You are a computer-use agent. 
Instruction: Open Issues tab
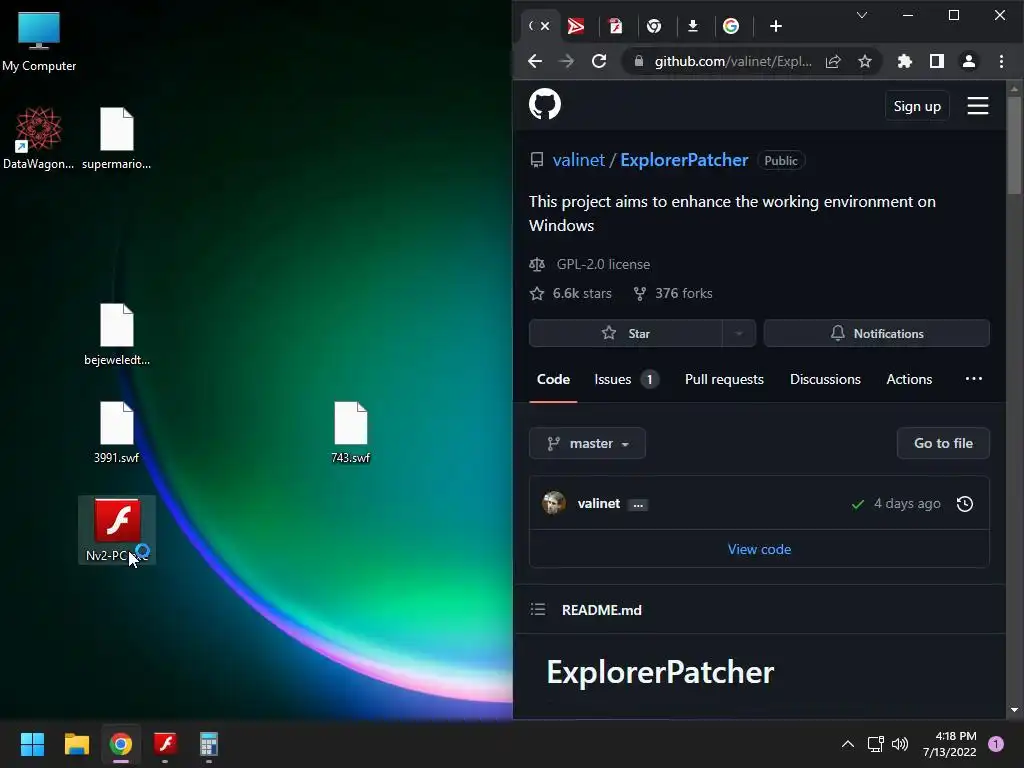[x=626, y=379]
